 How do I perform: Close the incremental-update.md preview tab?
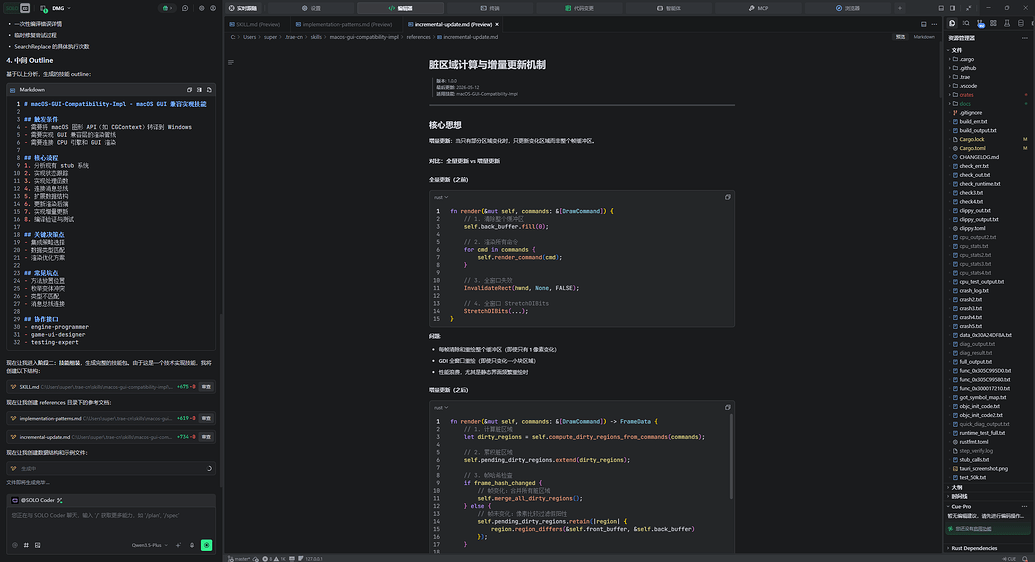(x=497, y=24)
